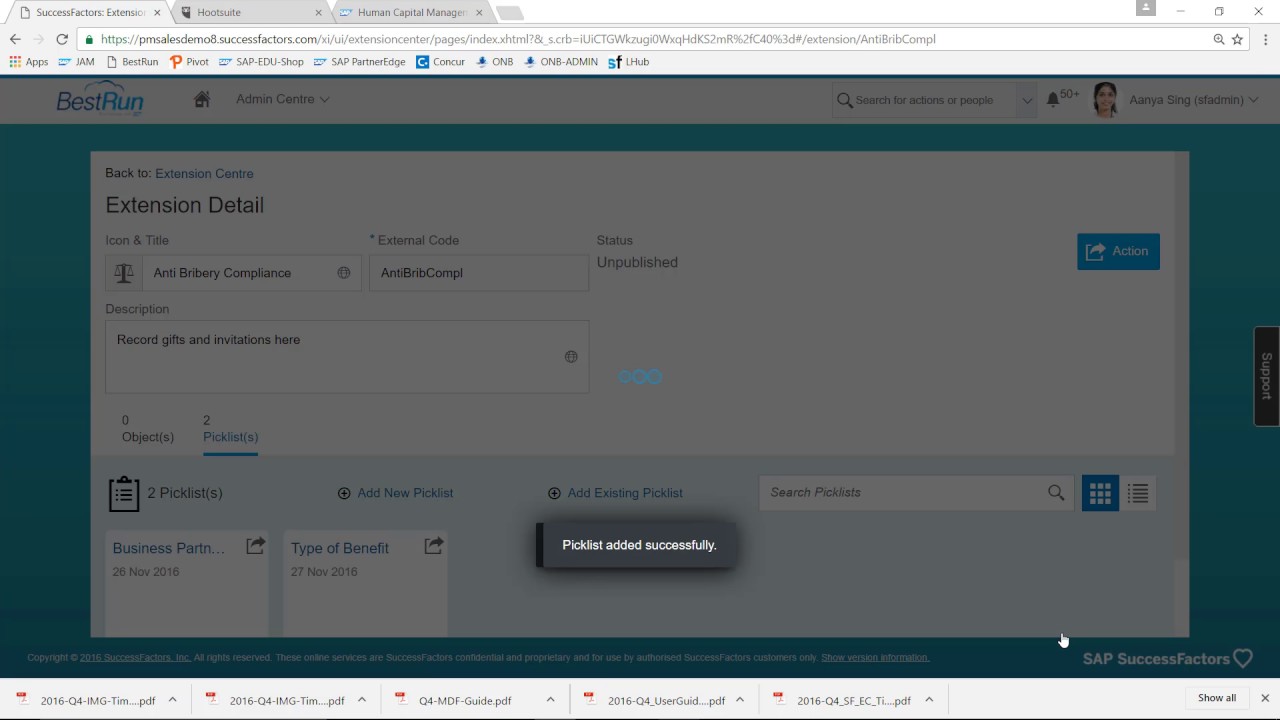Click the Unpublished status text
This screenshot has height=720, width=1280.
click(x=637, y=262)
